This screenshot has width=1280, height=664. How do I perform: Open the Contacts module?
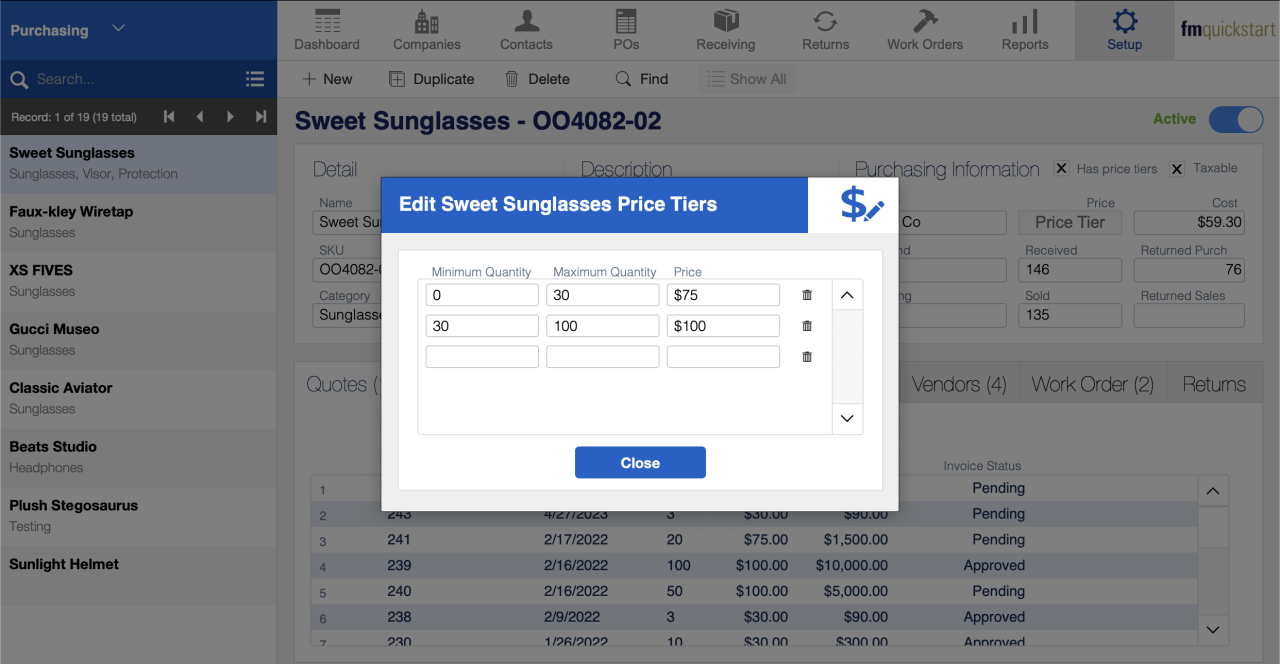[x=526, y=30]
